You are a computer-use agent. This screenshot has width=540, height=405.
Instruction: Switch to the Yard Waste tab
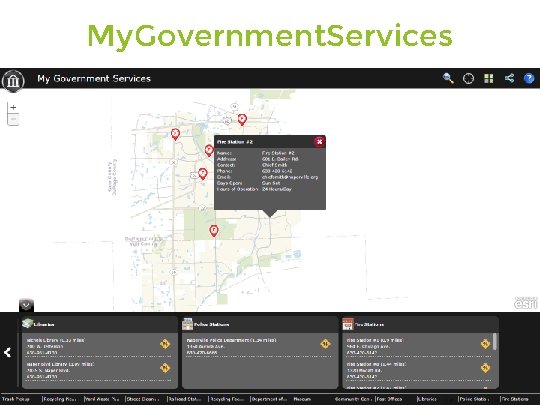[x=102, y=399]
